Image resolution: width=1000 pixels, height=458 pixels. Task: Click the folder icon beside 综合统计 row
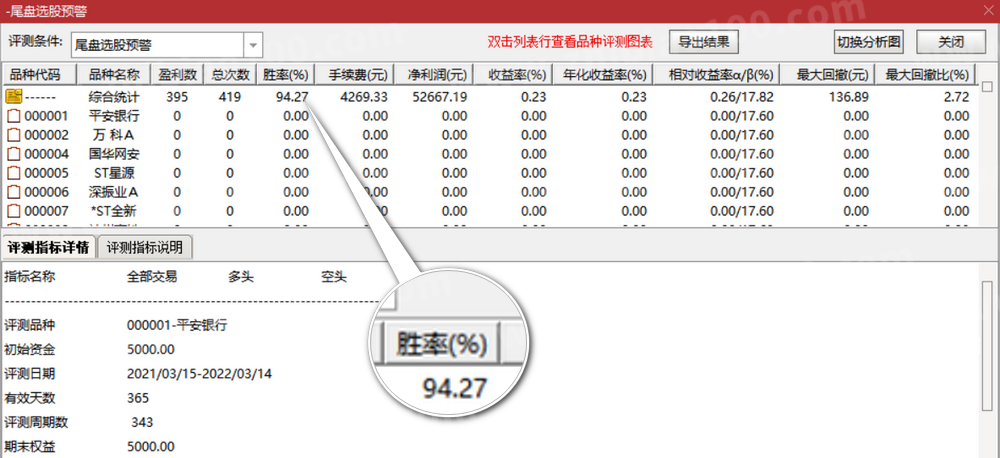click(14, 97)
